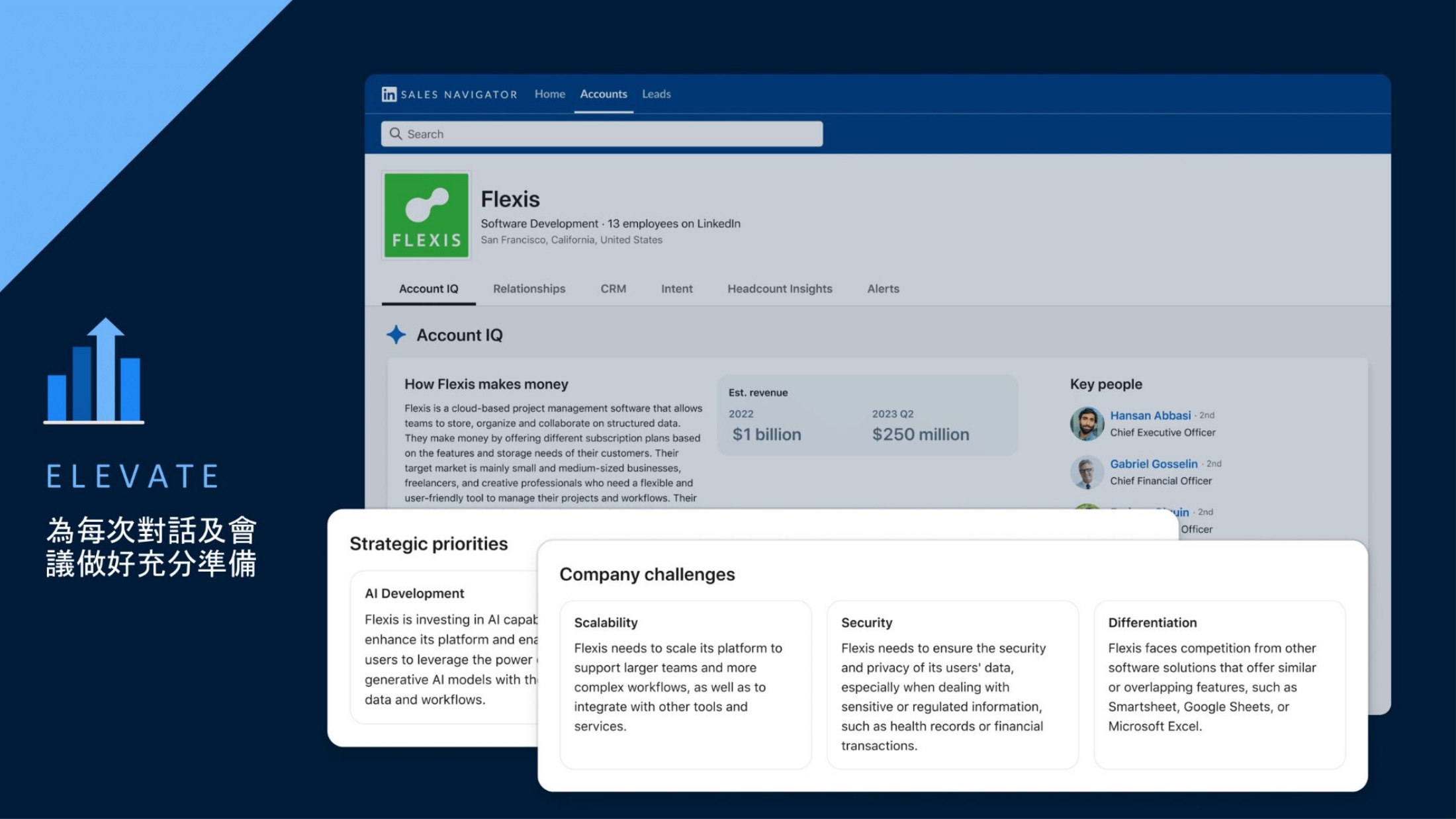Image resolution: width=1456 pixels, height=819 pixels.
Task: Select the Account IQ tab
Action: click(x=429, y=289)
